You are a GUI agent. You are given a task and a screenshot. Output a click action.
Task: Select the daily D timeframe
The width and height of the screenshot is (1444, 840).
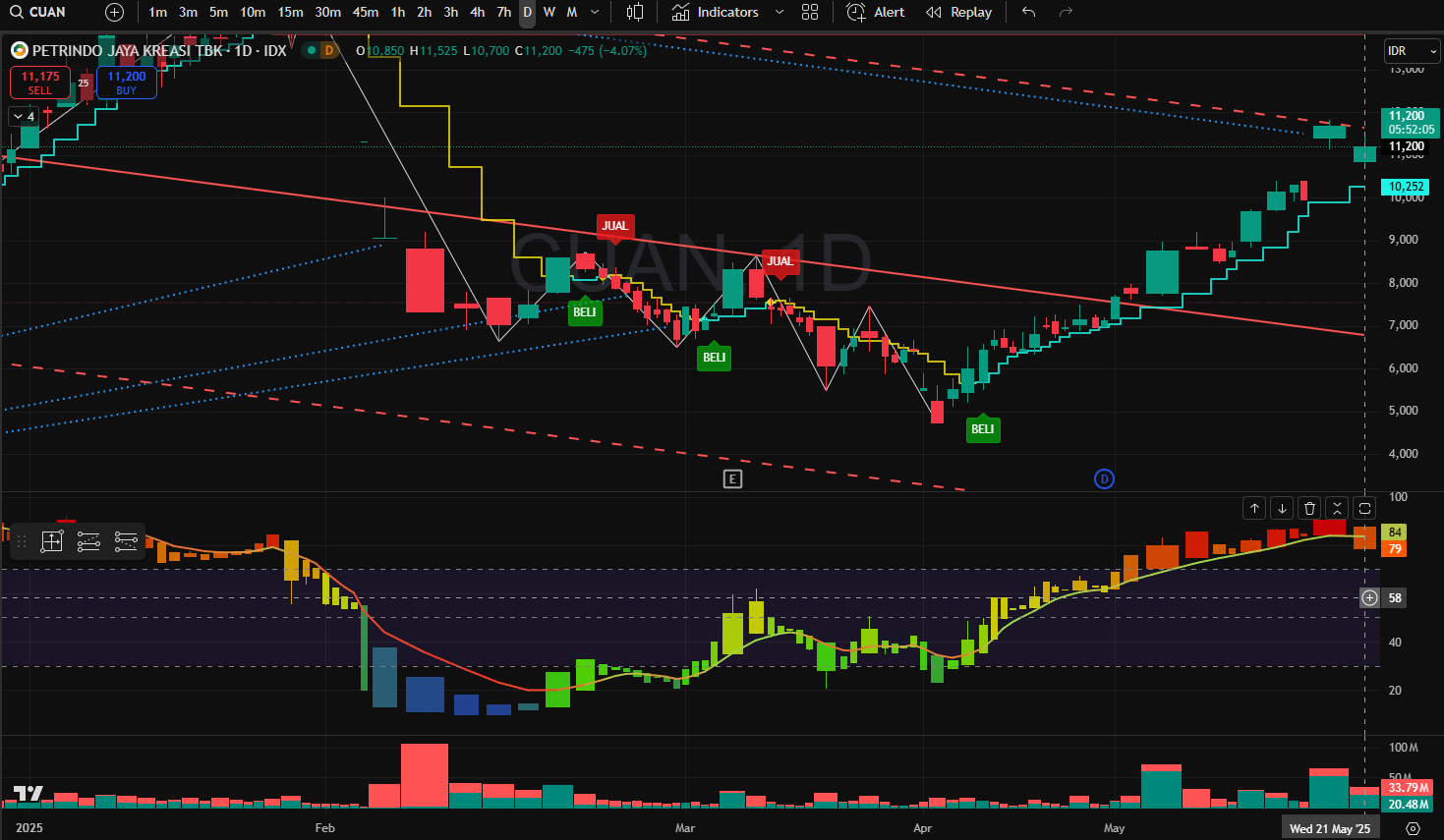[527, 12]
